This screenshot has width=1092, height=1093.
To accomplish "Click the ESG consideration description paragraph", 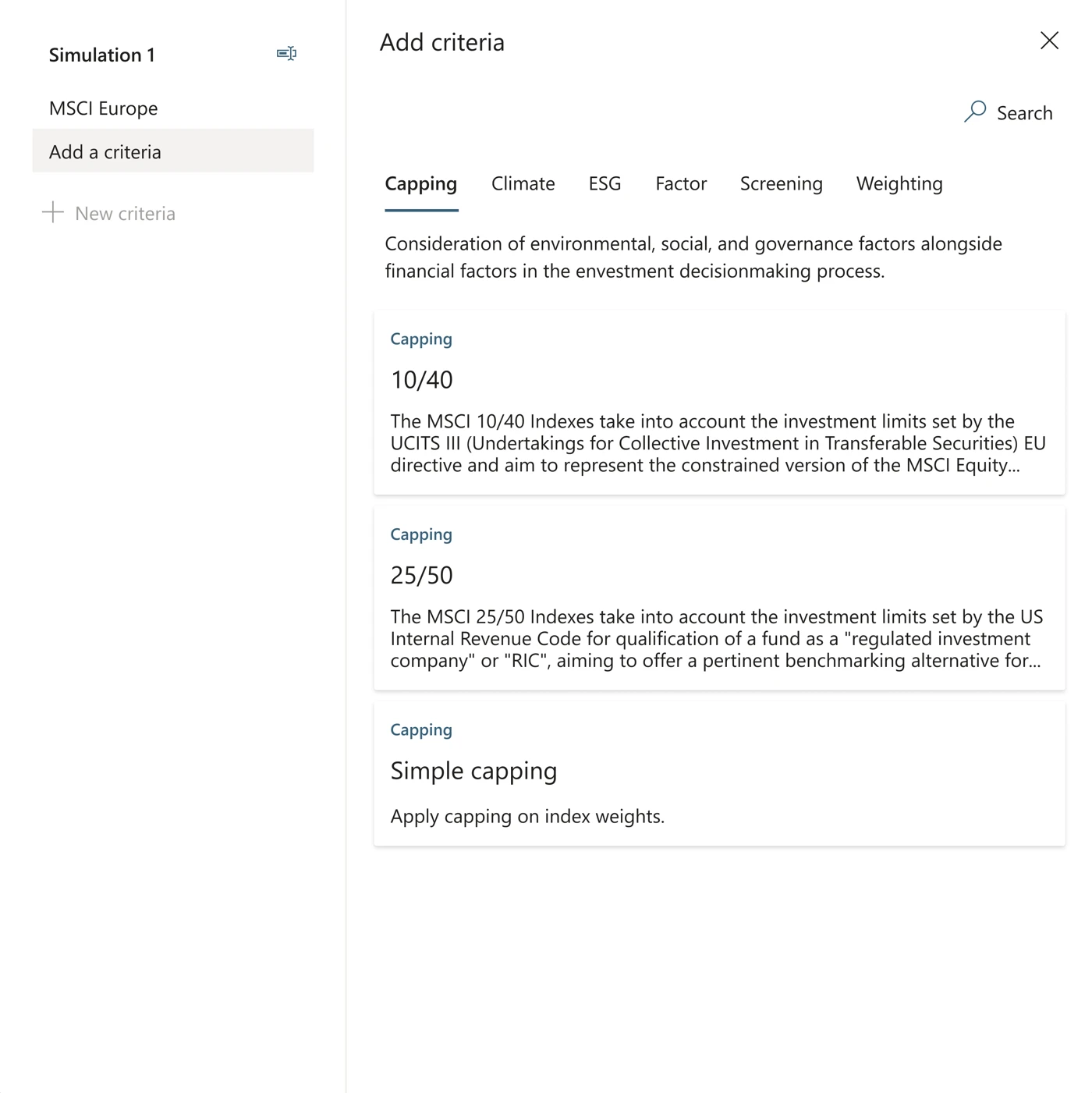I will [693, 257].
